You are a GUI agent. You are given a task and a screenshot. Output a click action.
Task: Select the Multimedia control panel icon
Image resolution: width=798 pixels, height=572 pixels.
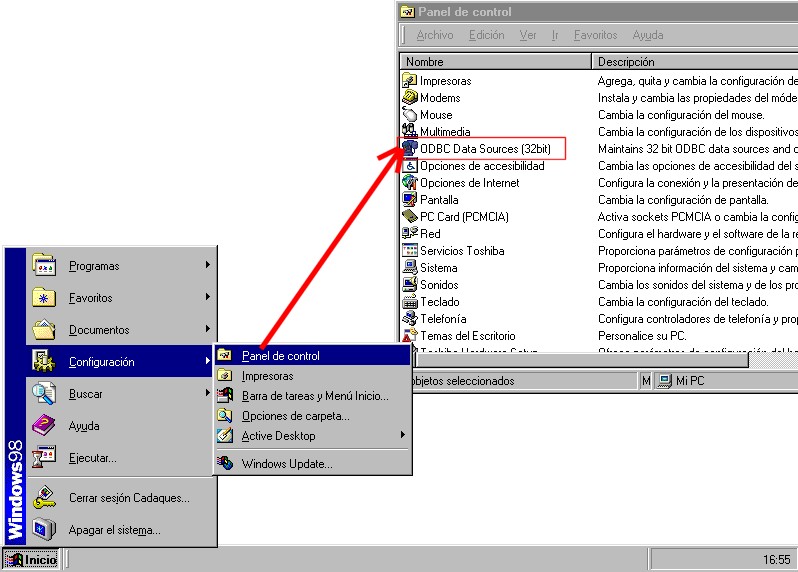409,131
